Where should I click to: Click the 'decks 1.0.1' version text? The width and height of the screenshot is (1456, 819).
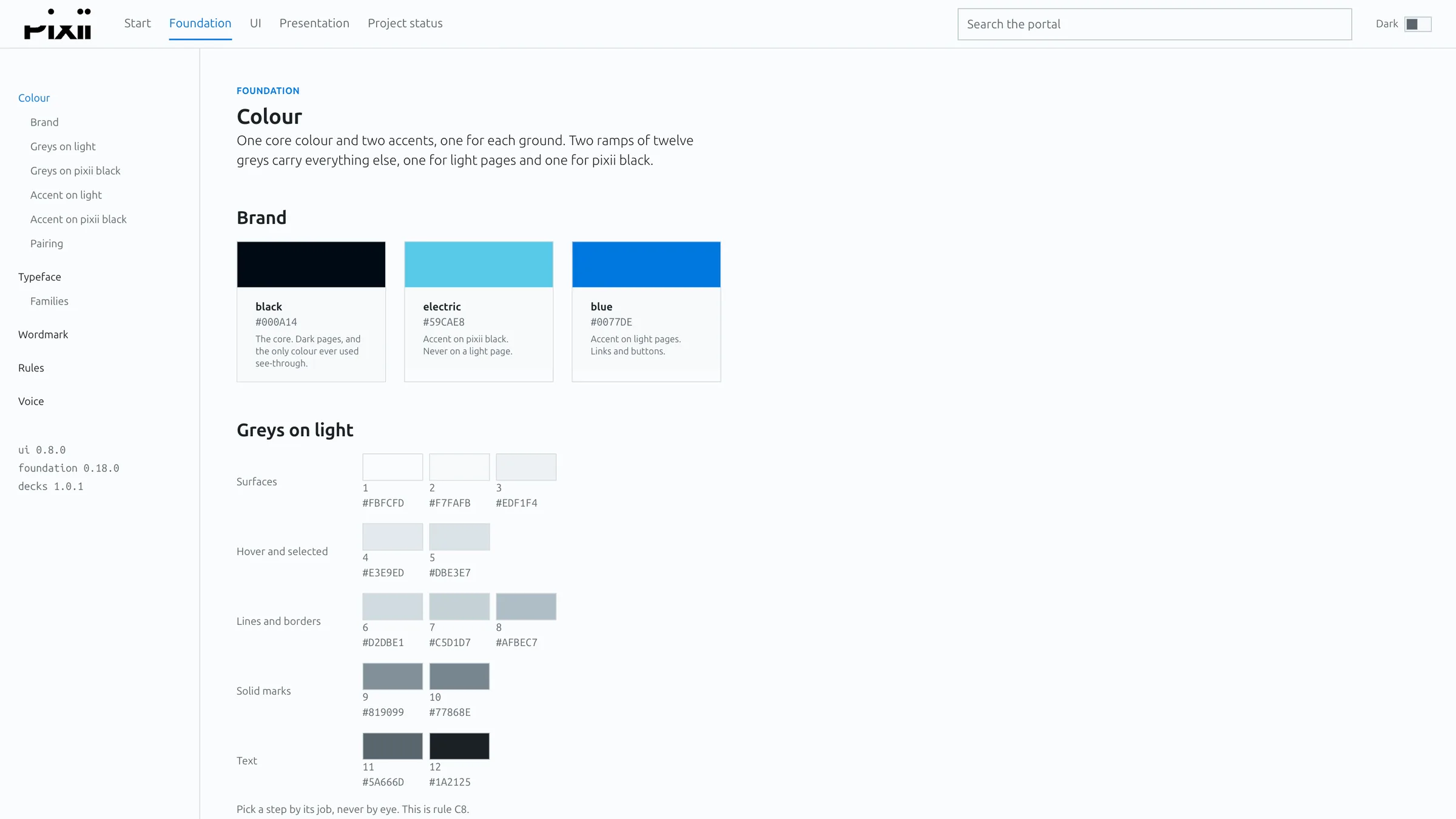pyautogui.click(x=51, y=486)
